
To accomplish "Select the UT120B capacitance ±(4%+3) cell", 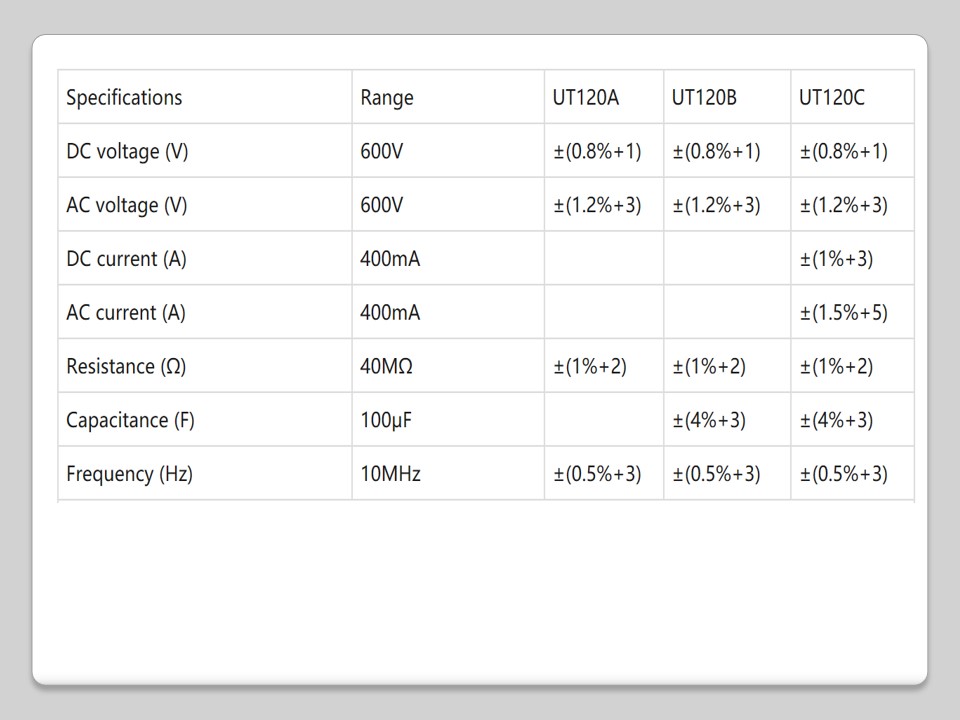I will 709,420.
